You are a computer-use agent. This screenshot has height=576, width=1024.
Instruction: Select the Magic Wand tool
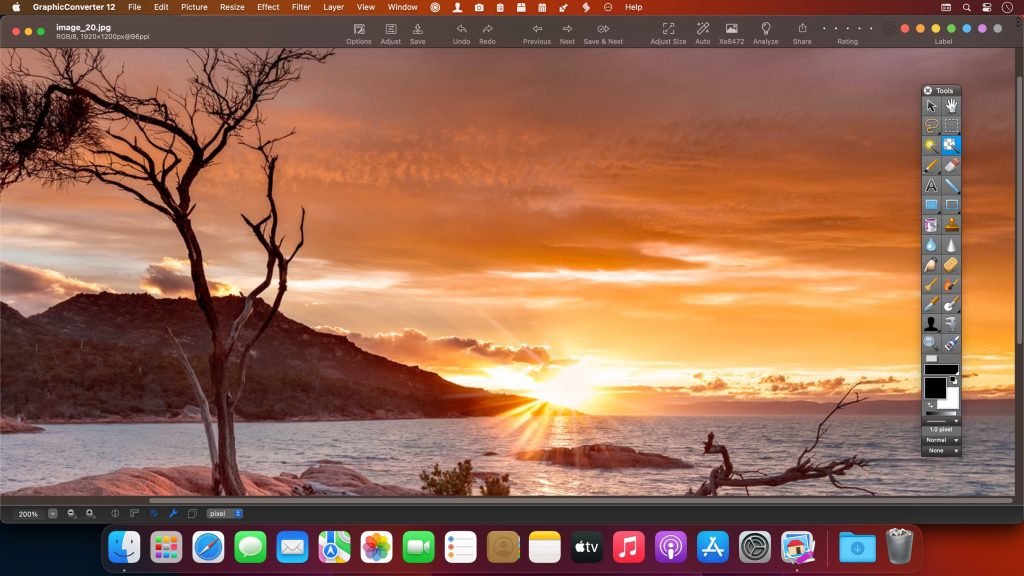(x=931, y=145)
